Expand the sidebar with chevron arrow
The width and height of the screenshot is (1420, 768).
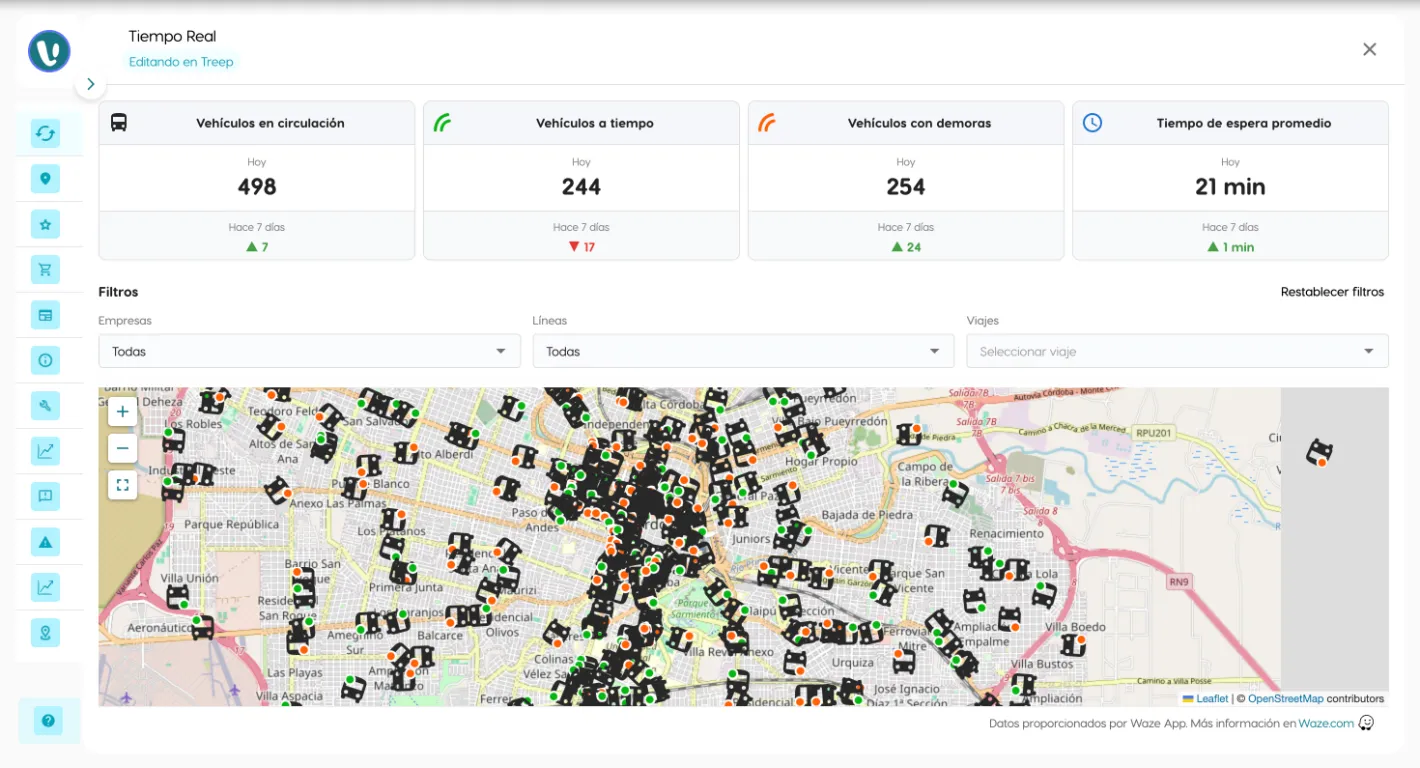click(91, 85)
